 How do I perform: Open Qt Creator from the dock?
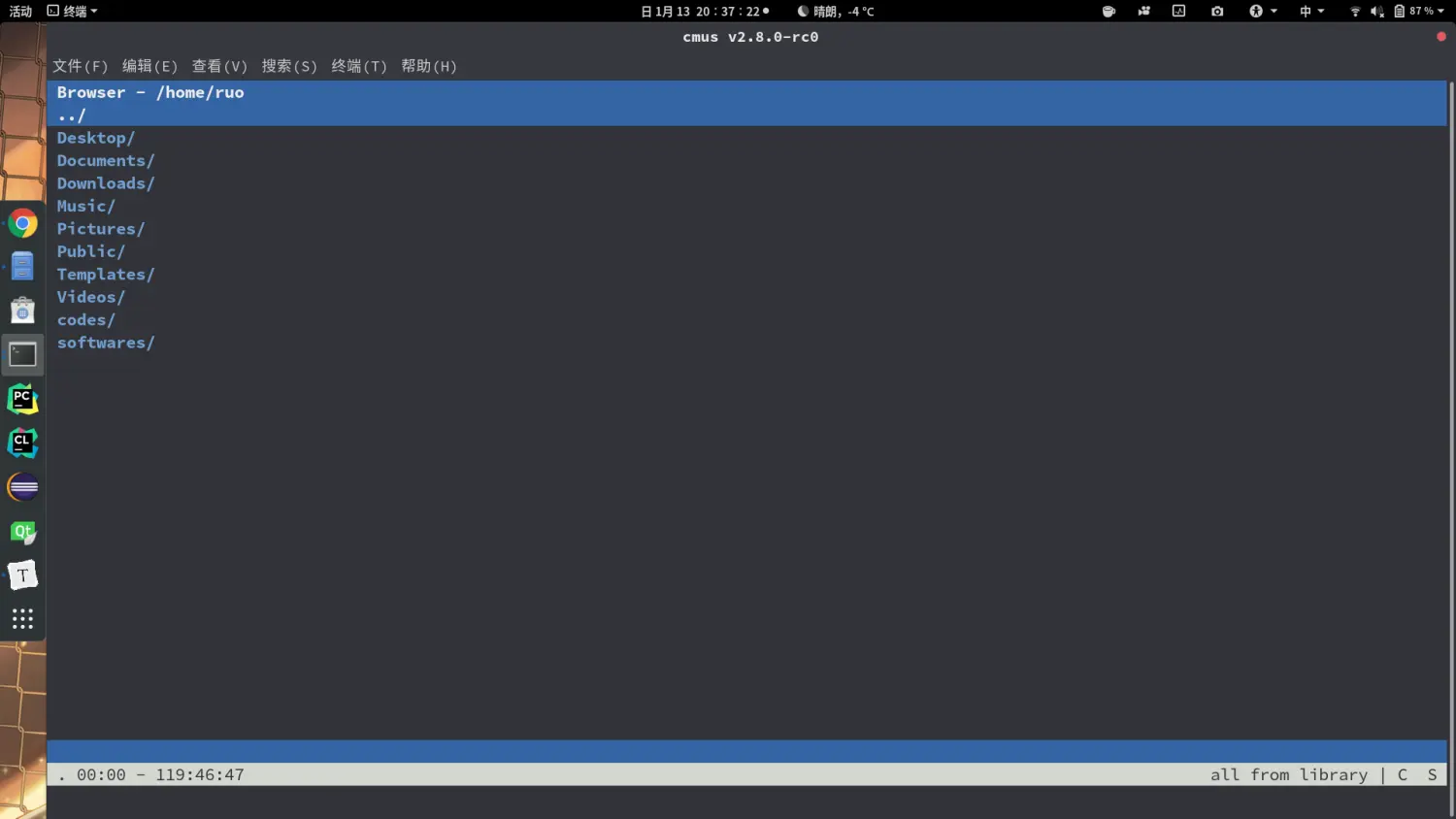pyautogui.click(x=22, y=531)
